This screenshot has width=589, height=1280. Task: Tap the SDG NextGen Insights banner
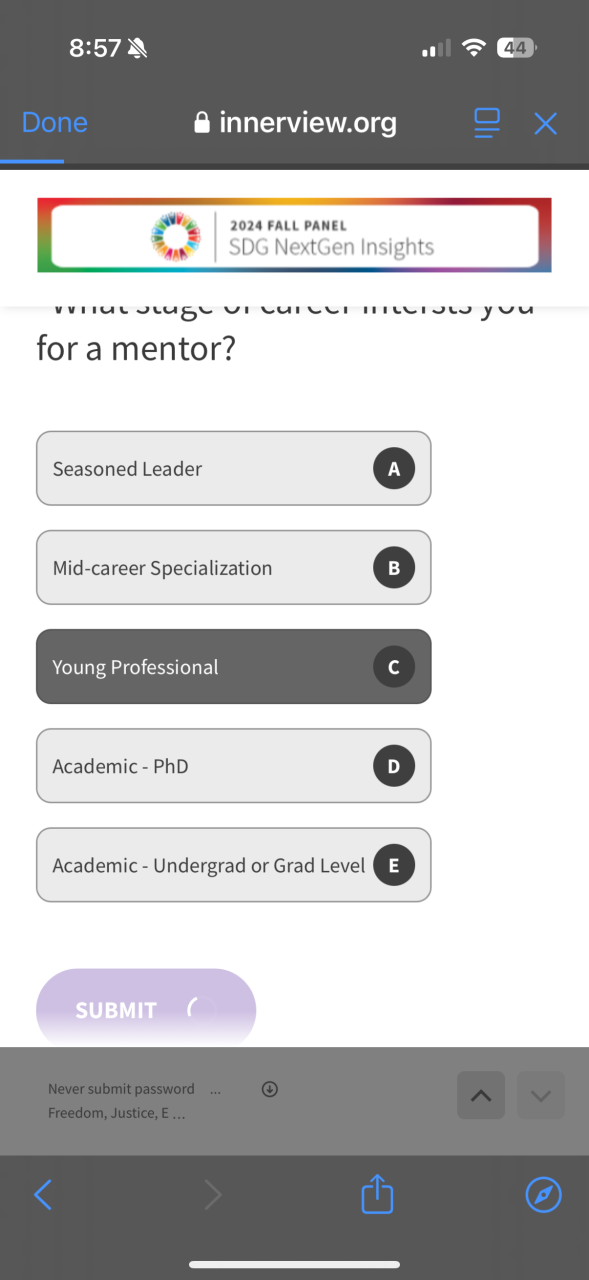coord(294,236)
